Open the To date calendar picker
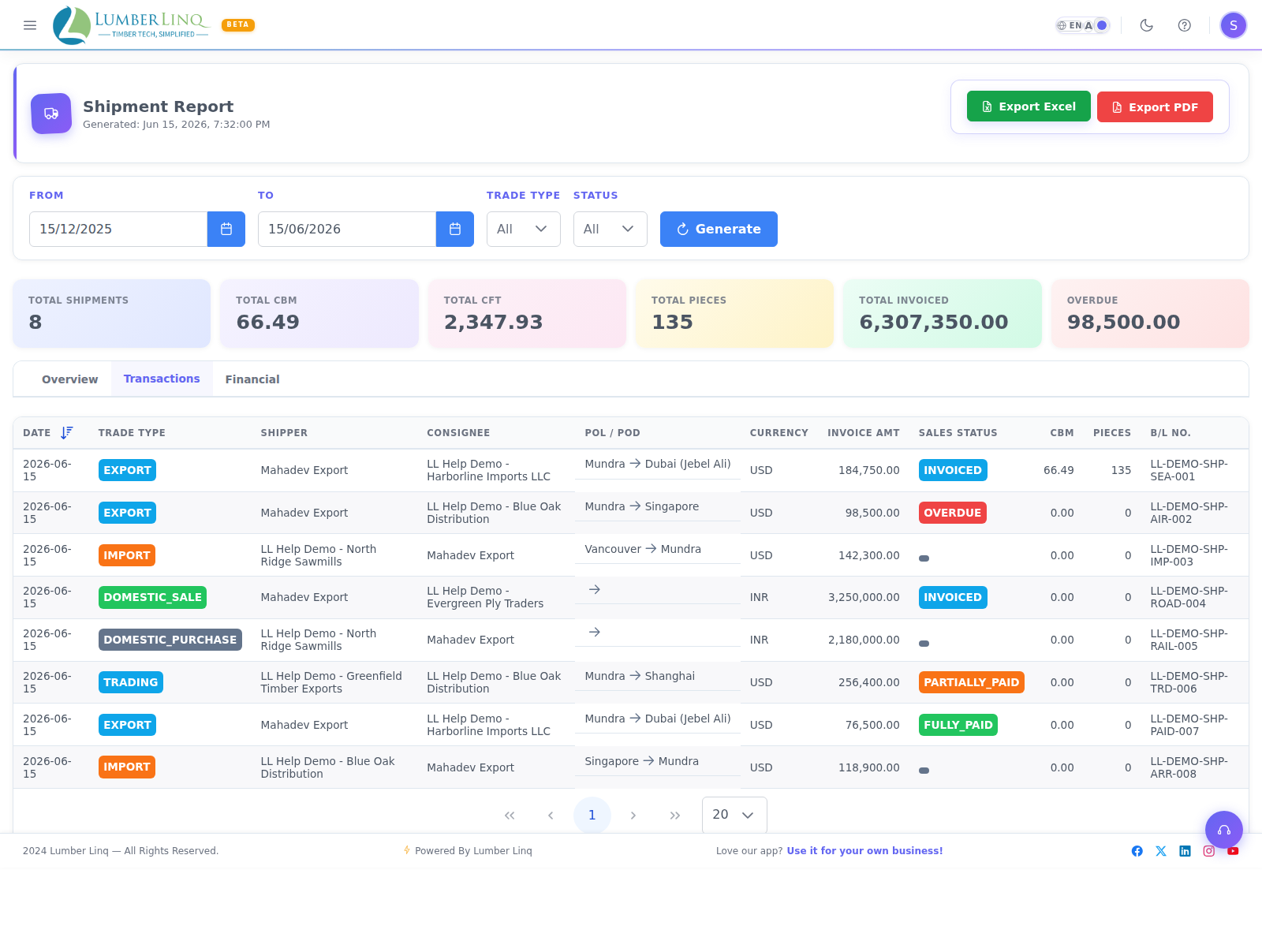Image resolution: width=1262 pixels, height=952 pixels. tap(455, 229)
